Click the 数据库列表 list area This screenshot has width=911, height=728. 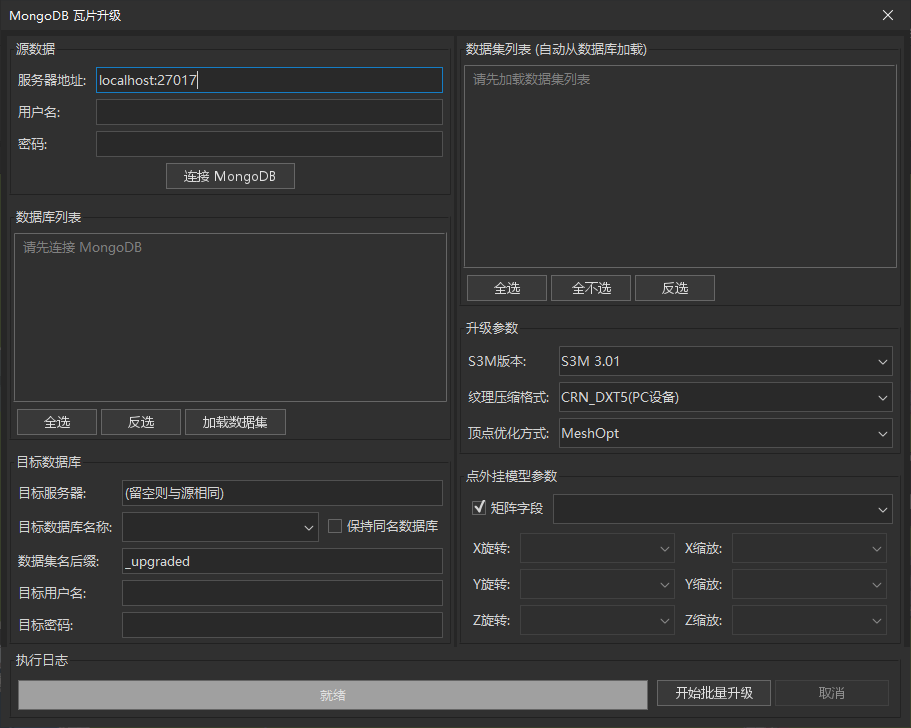tap(230, 317)
